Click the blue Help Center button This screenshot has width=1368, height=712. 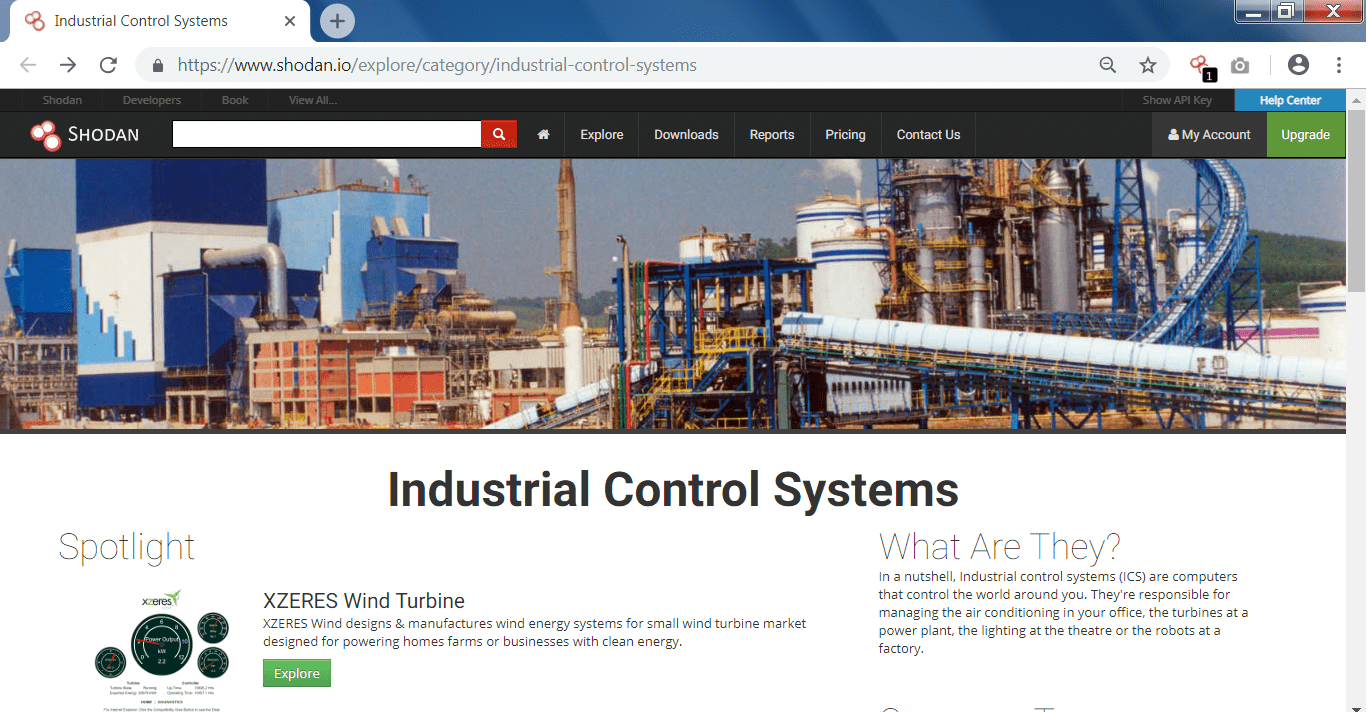tap(1290, 100)
